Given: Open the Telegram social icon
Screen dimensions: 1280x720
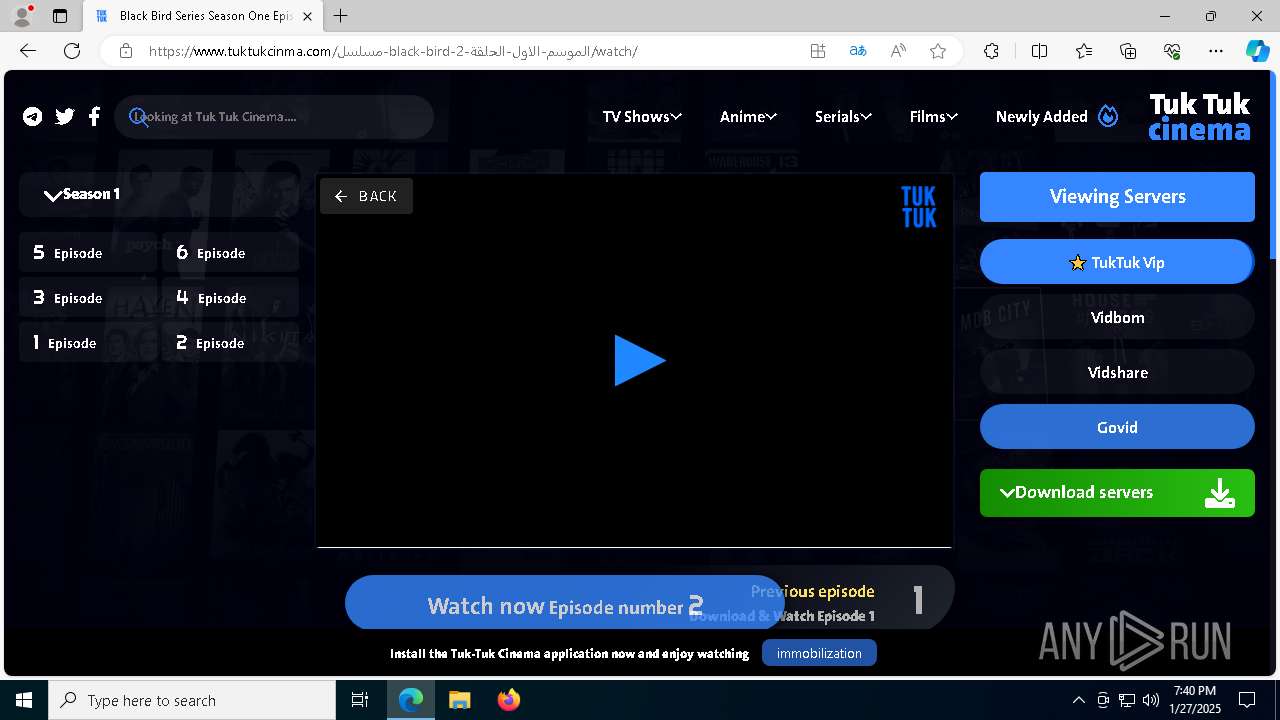Looking at the screenshot, I should [x=33, y=117].
